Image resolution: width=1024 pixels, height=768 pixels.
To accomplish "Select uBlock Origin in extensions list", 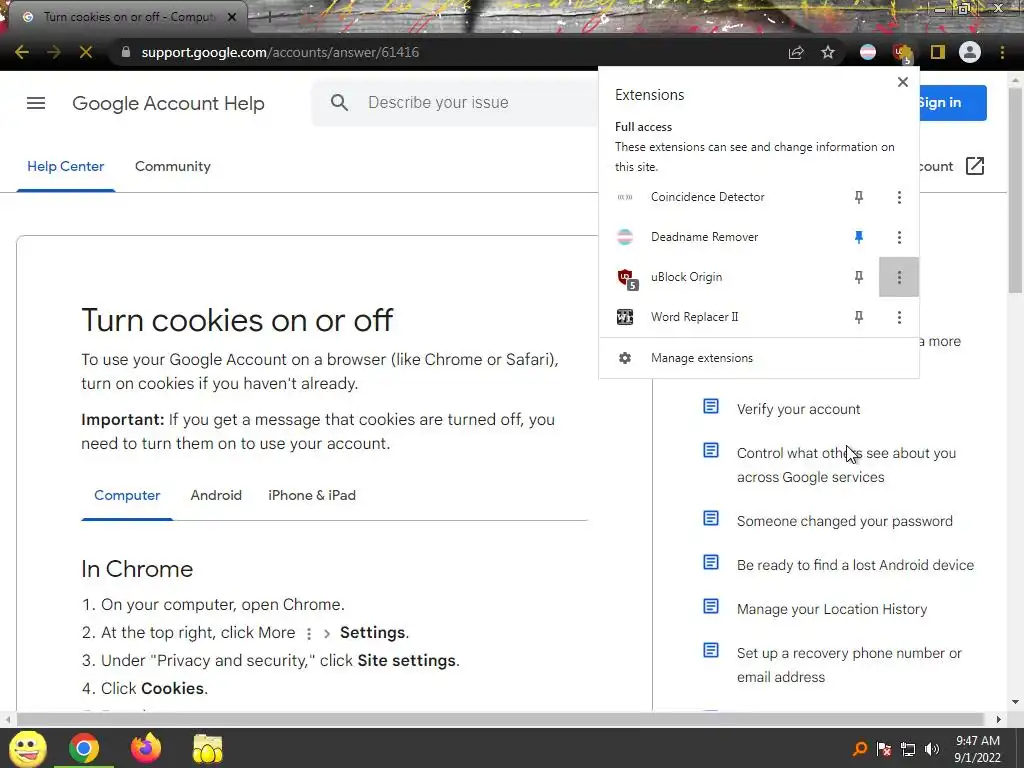I will click(686, 277).
